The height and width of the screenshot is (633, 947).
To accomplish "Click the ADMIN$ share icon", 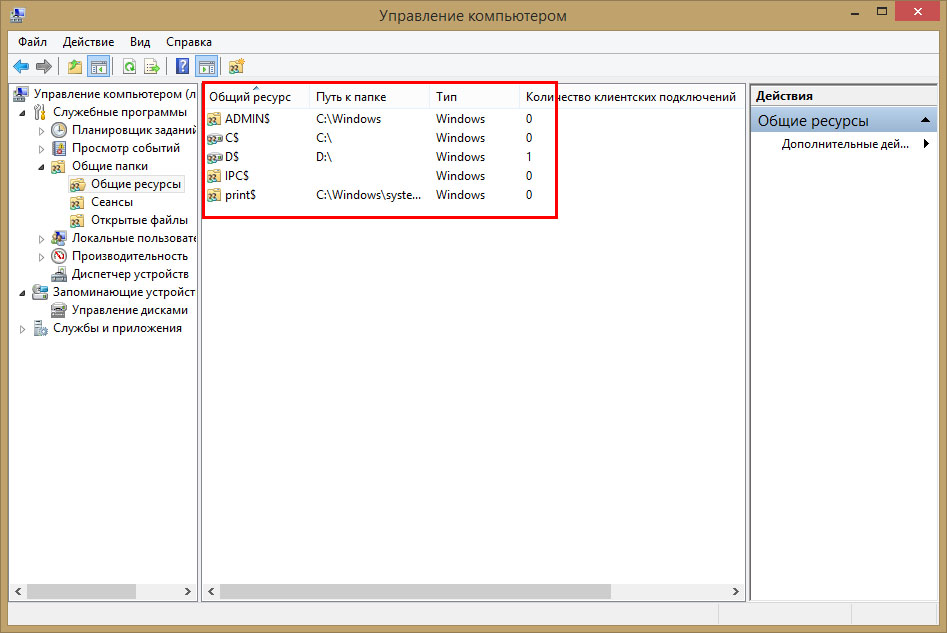I will tap(214, 119).
